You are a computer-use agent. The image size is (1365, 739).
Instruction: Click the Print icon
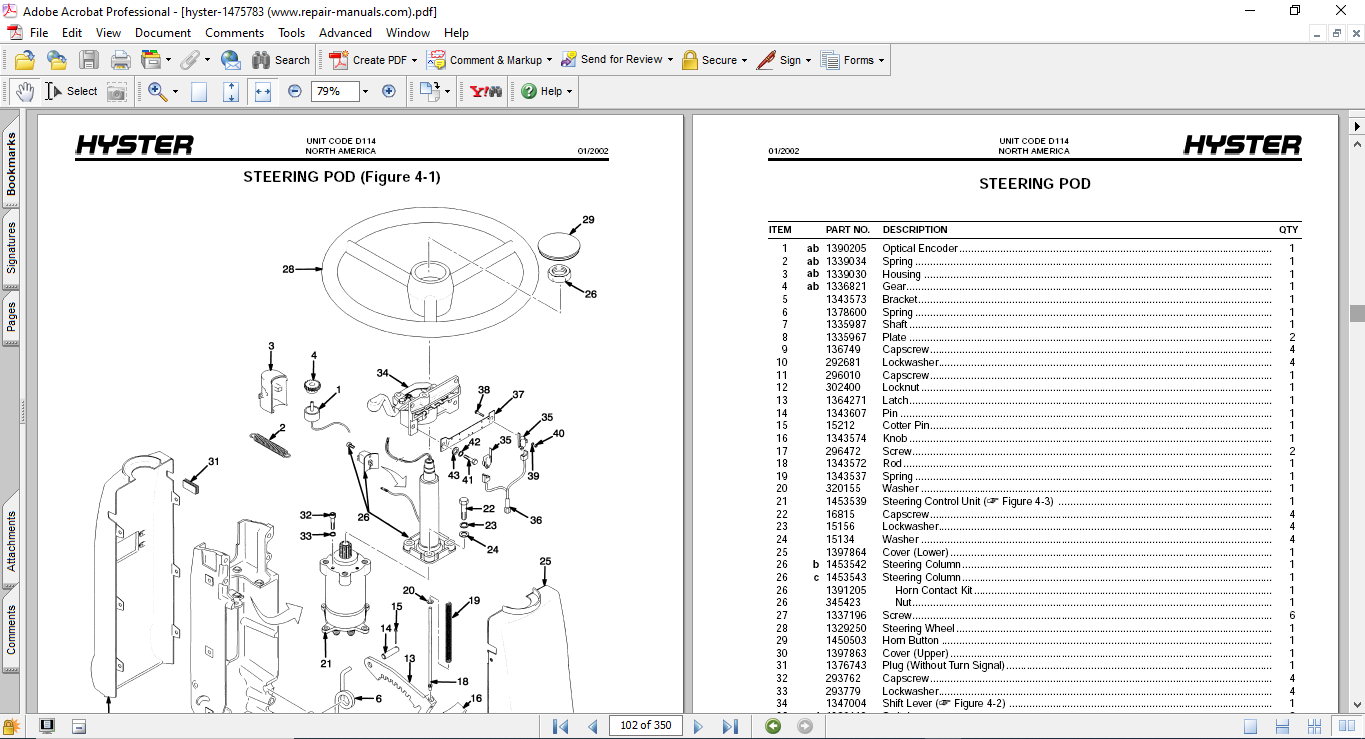(121, 60)
